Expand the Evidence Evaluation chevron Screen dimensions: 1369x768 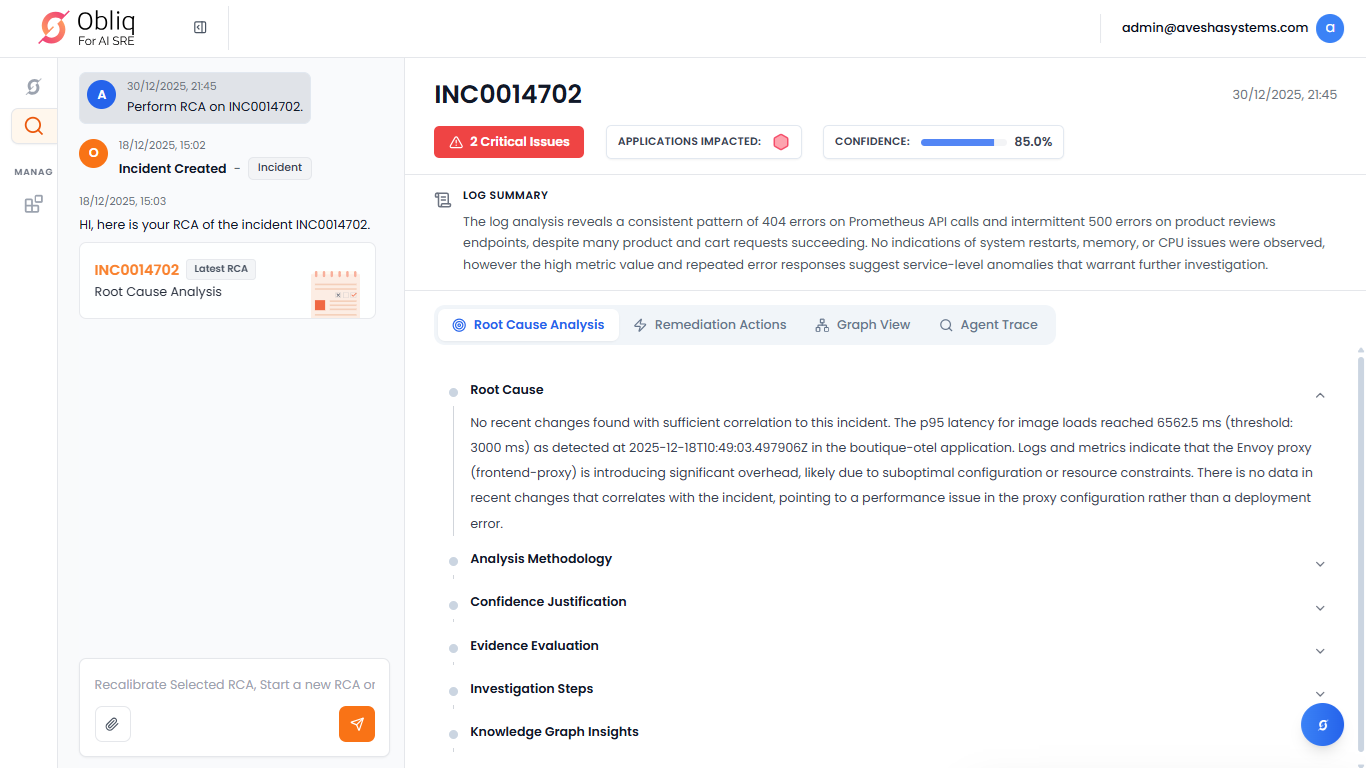point(1320,651)
